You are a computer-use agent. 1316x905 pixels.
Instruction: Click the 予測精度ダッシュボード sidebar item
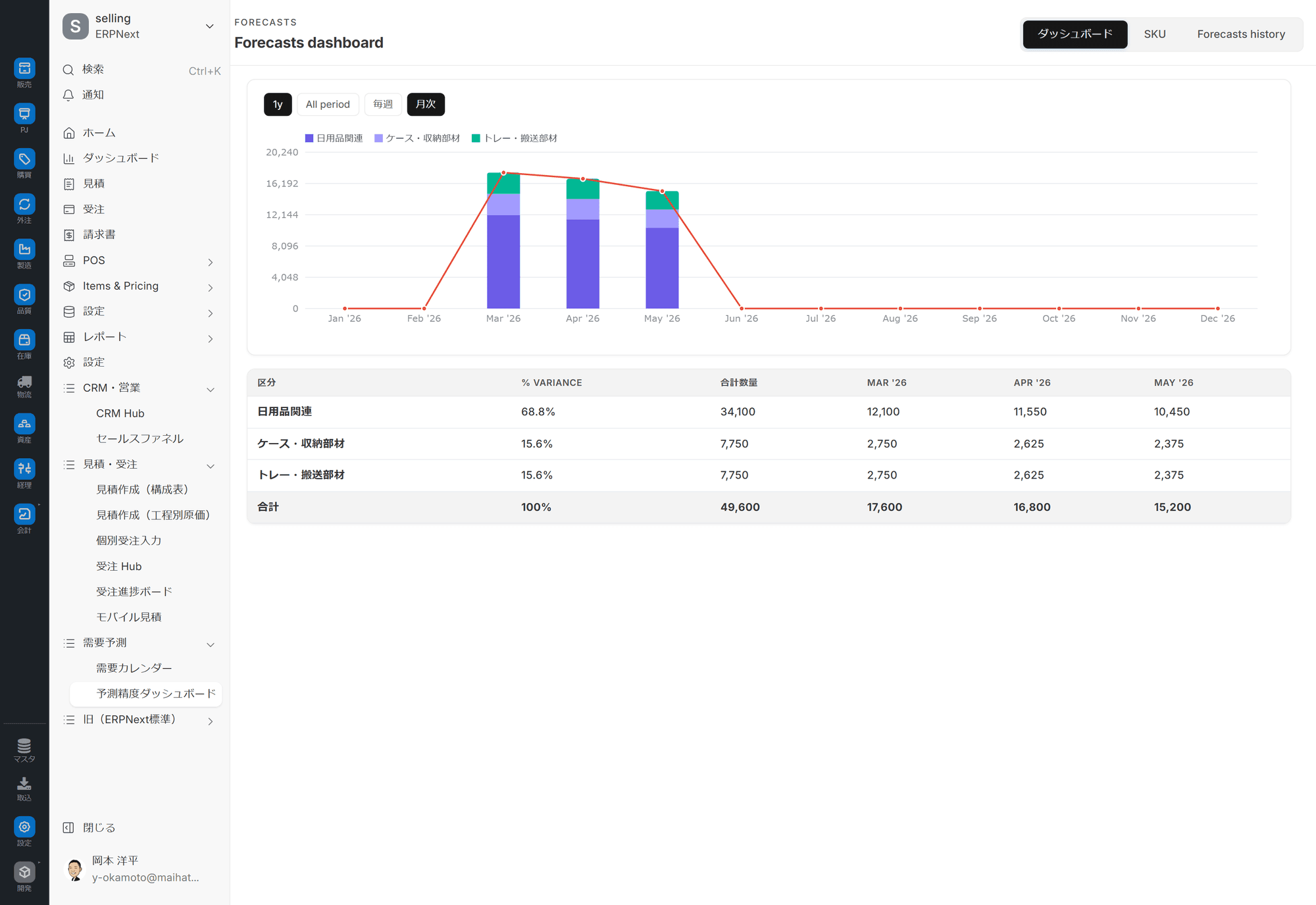[146, 694]
